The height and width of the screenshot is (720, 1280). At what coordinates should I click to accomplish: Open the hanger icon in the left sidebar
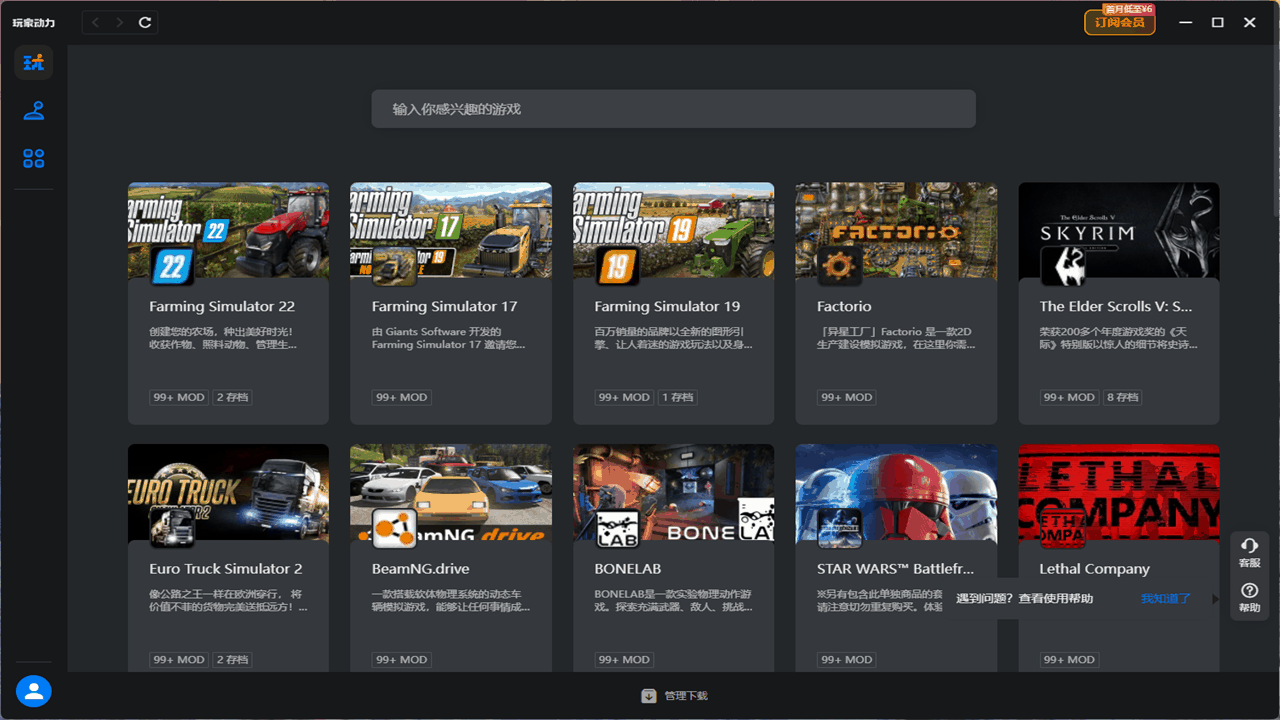click(34, 111)
